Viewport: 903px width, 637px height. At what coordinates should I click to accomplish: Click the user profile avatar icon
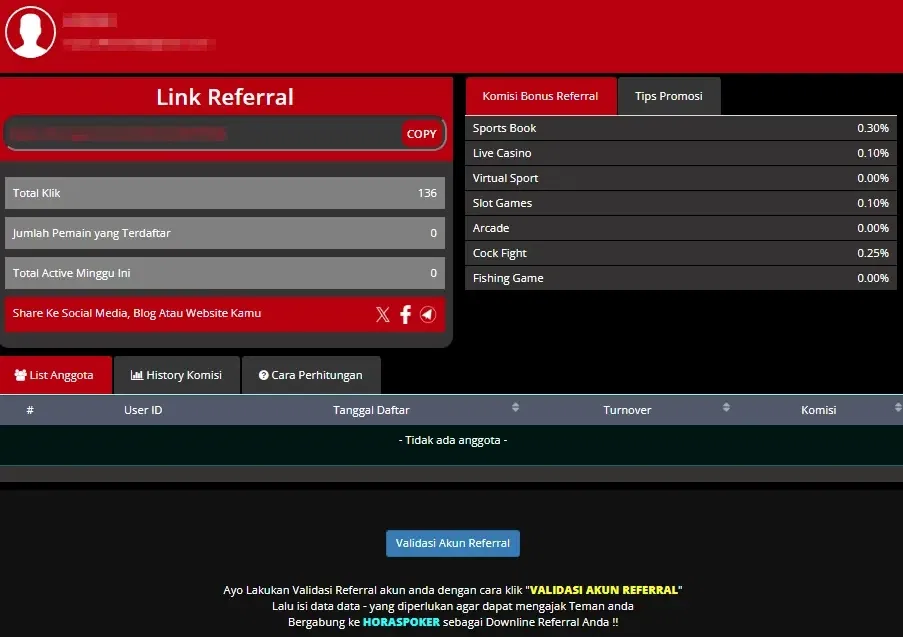30,32
